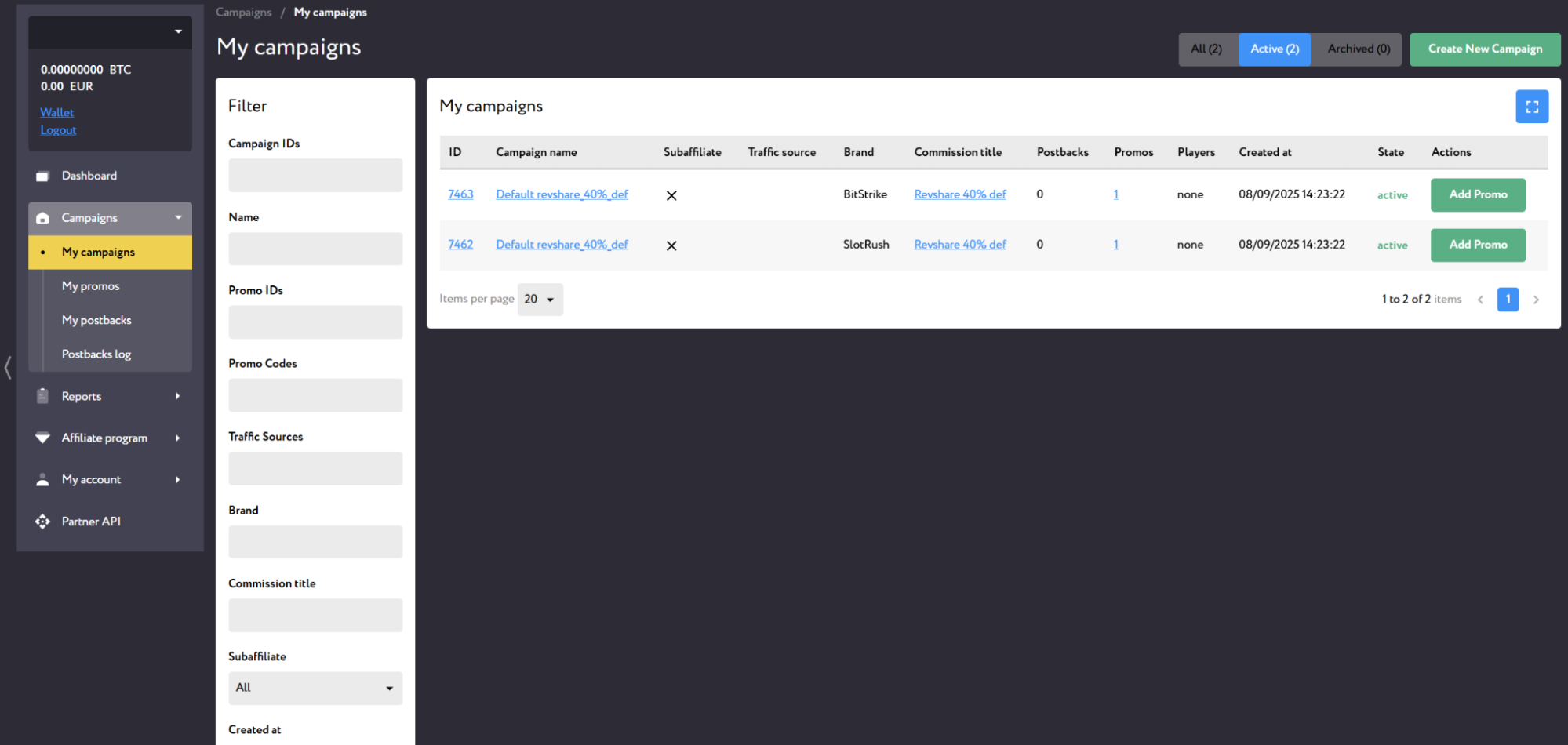Switch to the Archived (0) tab
The image size is (1568, 745).
[1358, 49]
